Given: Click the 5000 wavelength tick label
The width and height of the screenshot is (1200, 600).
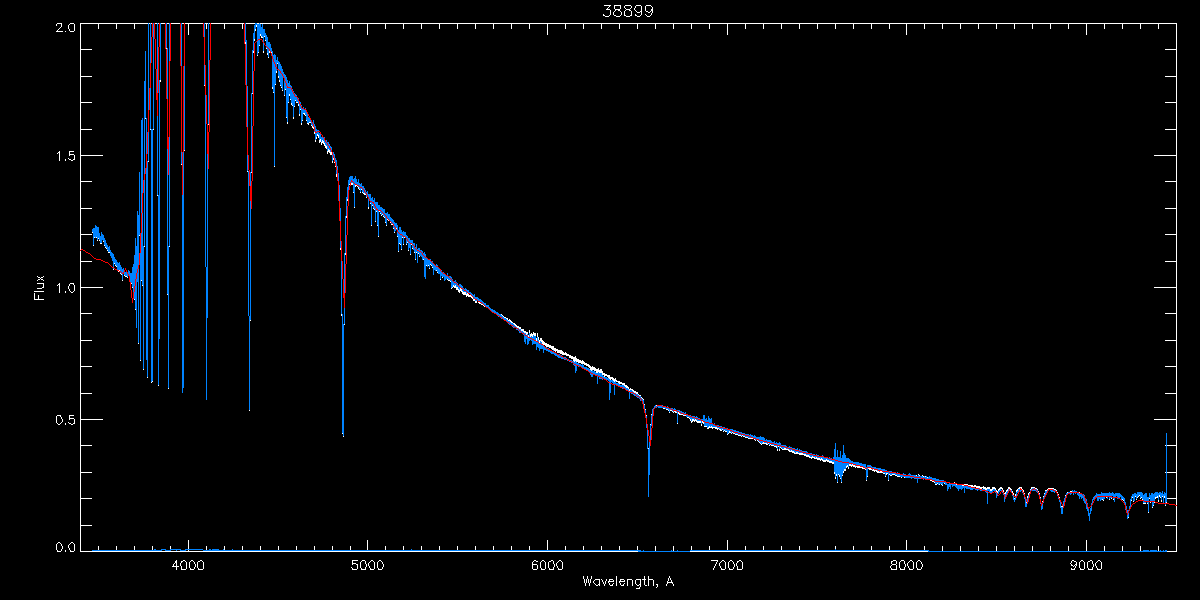Looking at the screenshot, I should 367,566.
